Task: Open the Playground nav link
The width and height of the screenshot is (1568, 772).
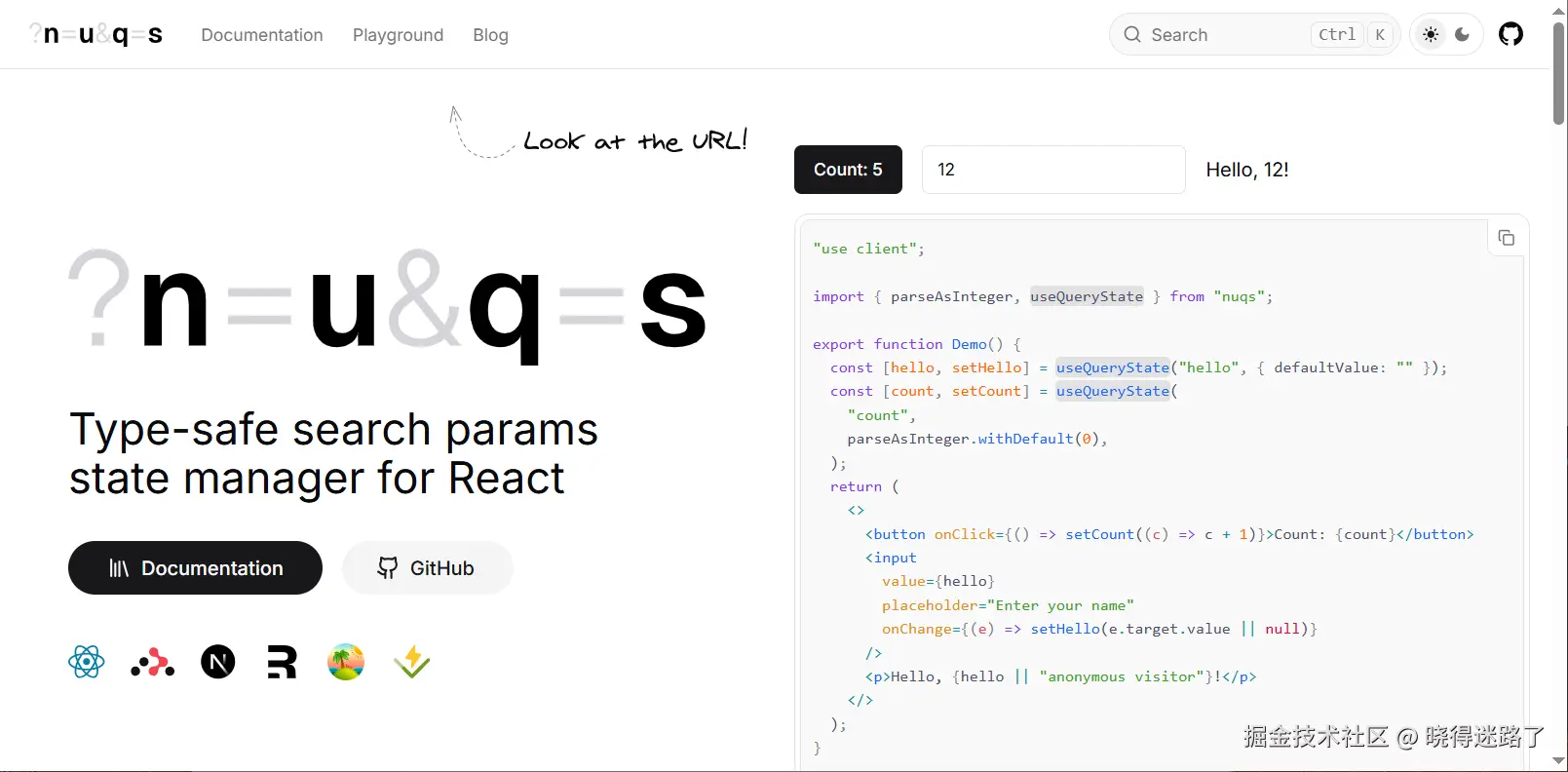Action: pyautogui.click(x=398, y=35)
